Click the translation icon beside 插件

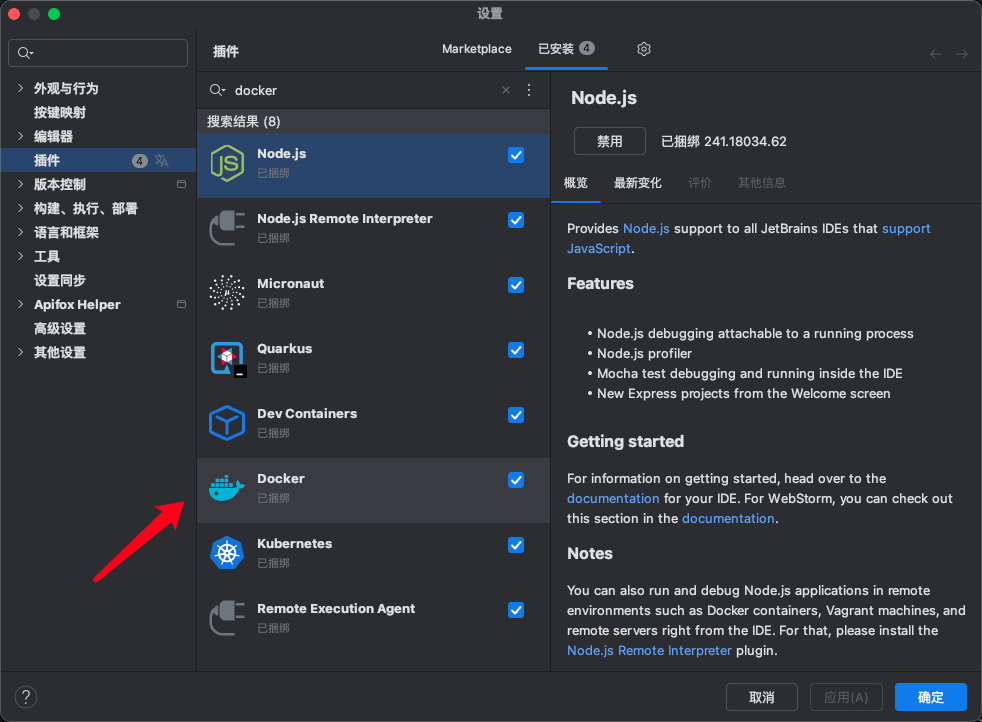click(x=162, y=161)
